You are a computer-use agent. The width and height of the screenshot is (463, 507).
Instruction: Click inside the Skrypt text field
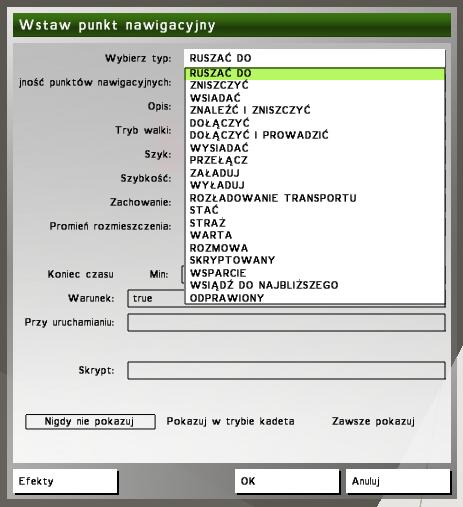point(286,370)
